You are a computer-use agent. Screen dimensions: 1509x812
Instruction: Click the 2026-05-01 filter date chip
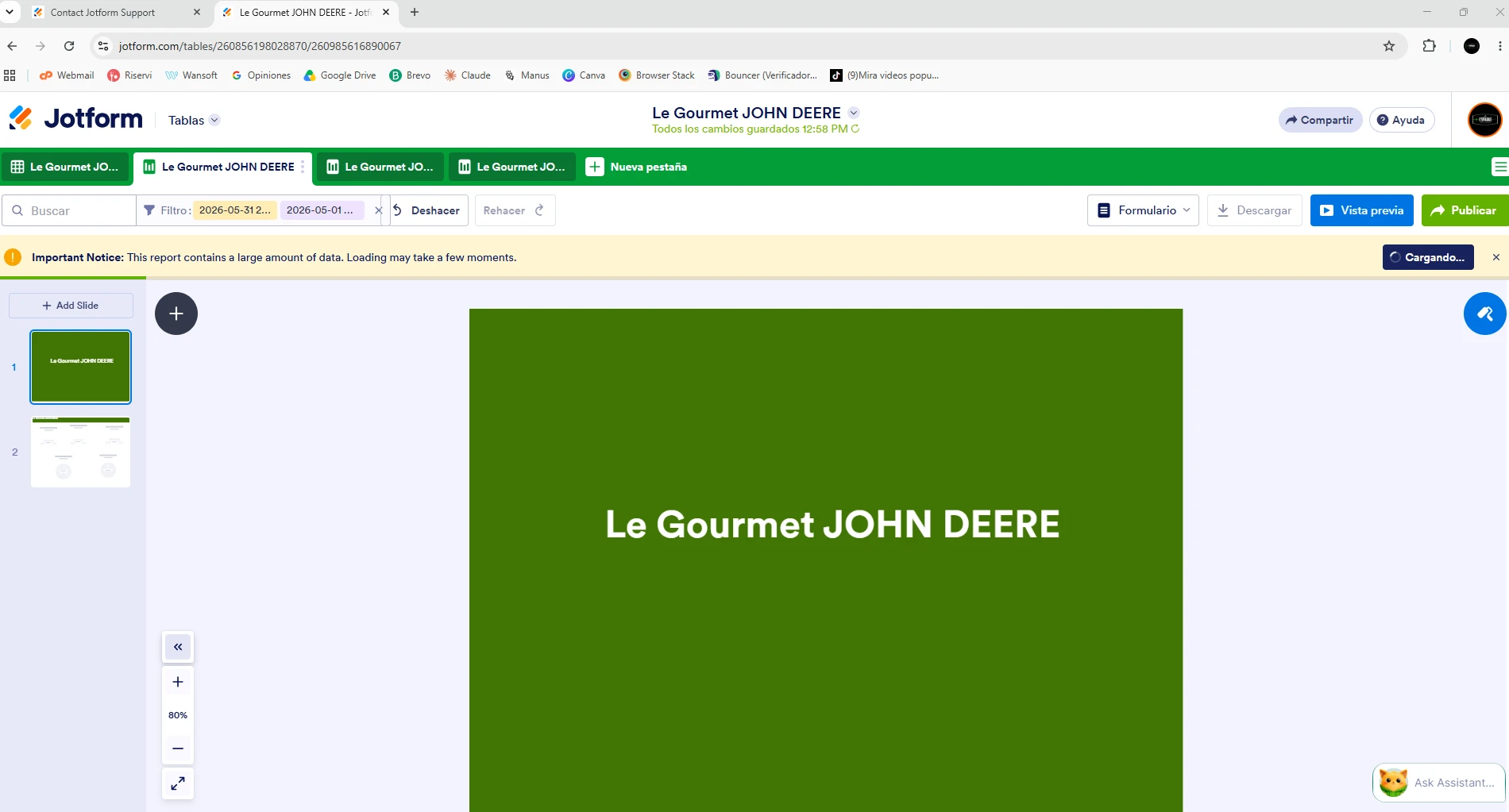pos(321,210)
